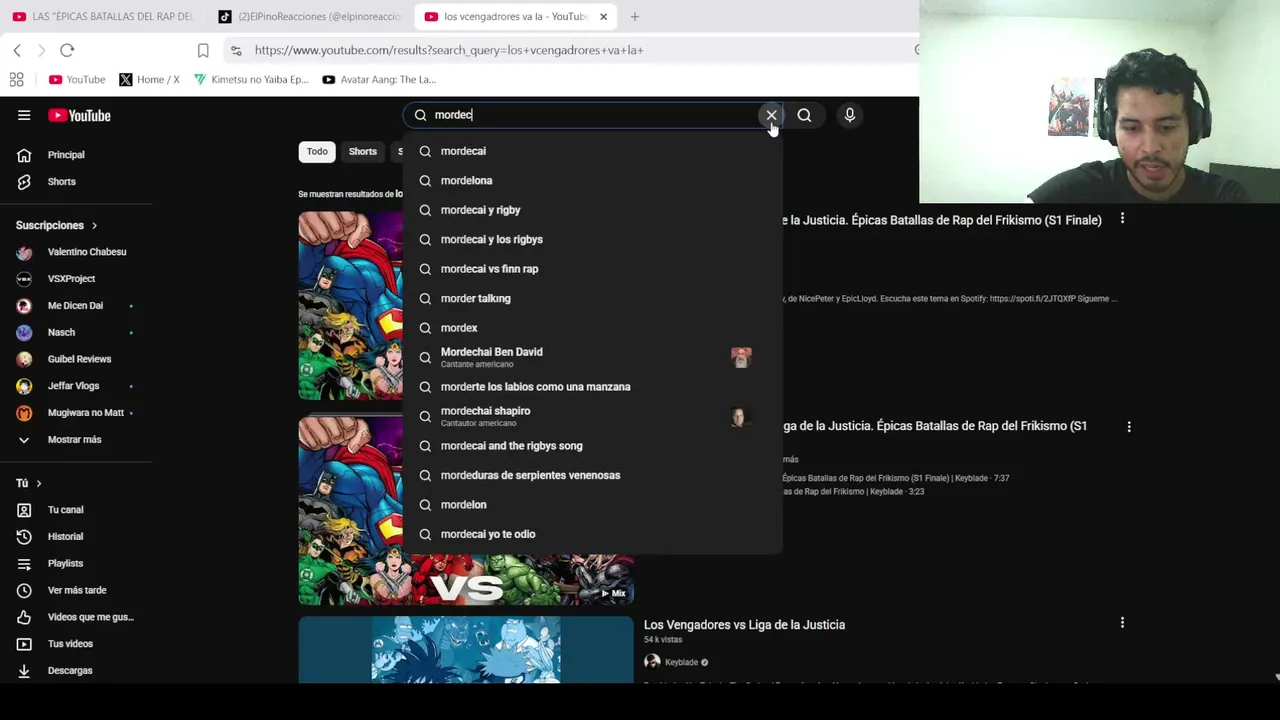The width and height of the screenshot is (1280, 720).
Task: Close the active YouTube search tab
Action: 603,16
